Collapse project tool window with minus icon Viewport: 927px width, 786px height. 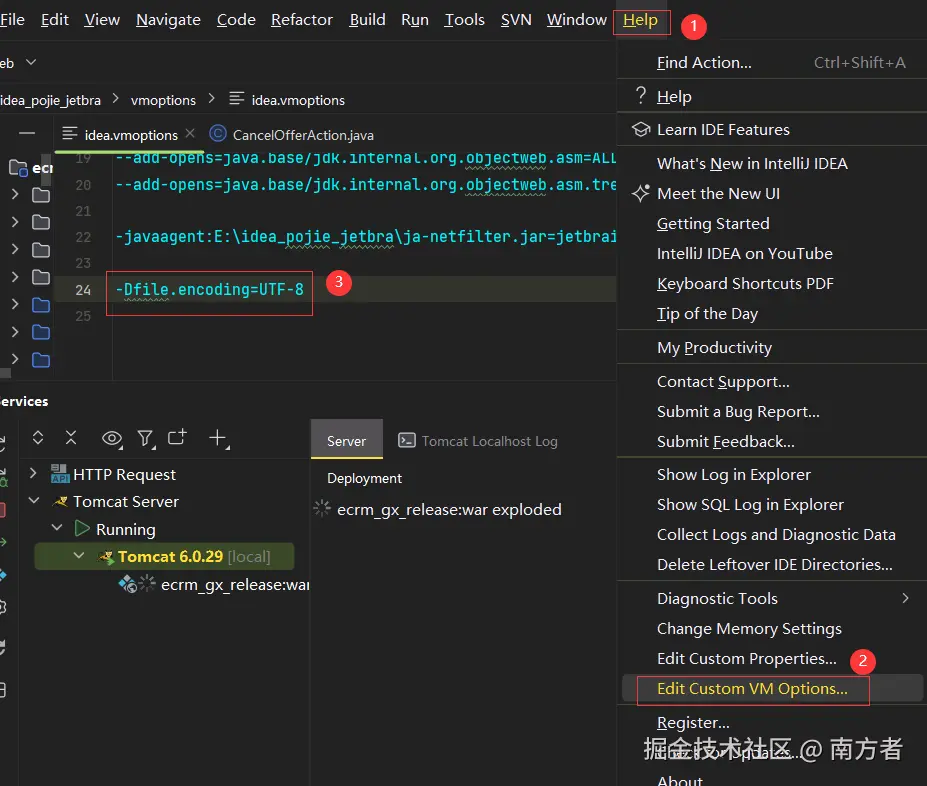(27, 134)
